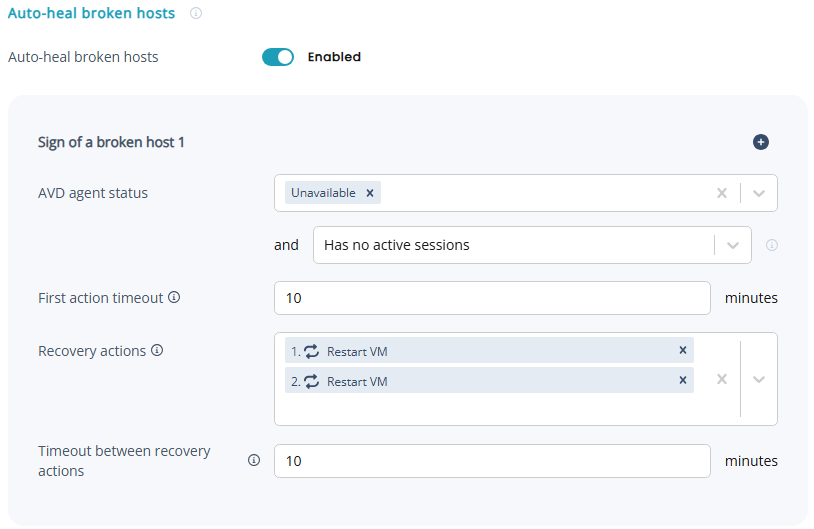Screen dimensions: 814x529
Task: Remove the Unavailable status tag
Action: pyautogui.click(x=370, y=193)
